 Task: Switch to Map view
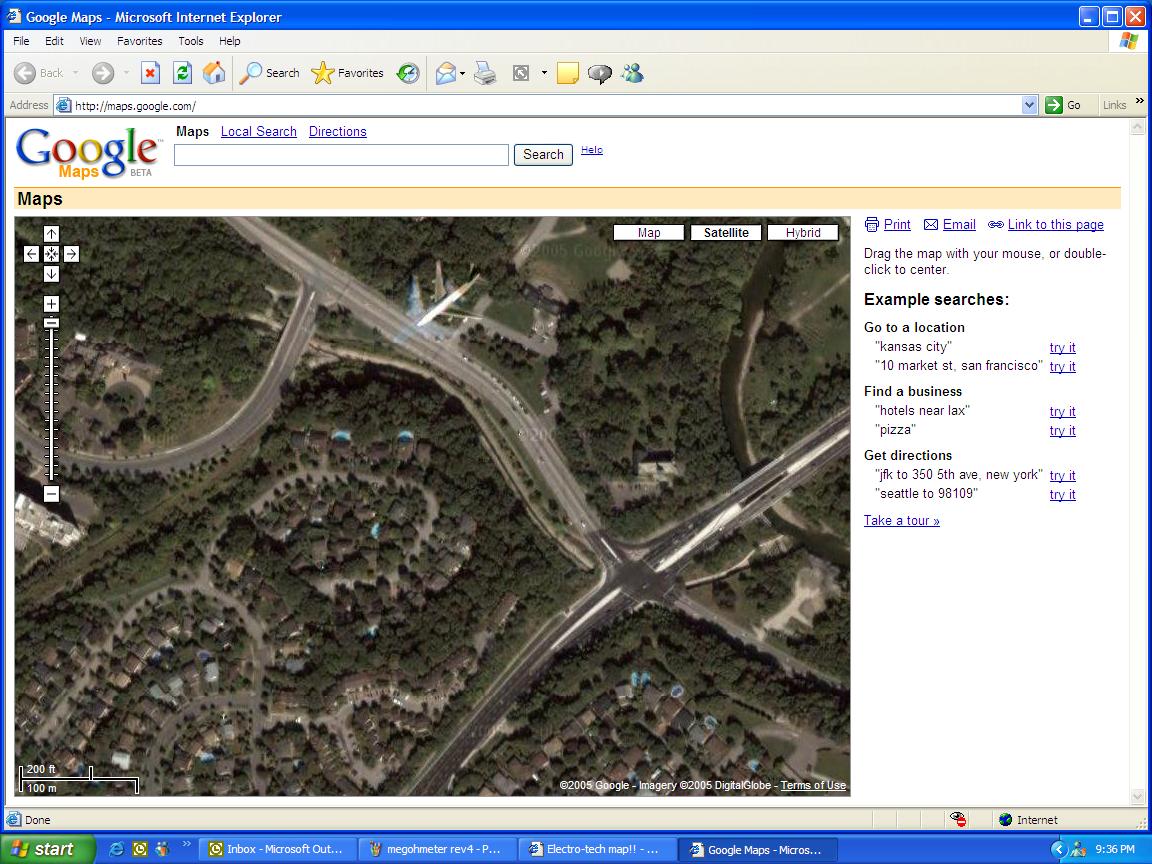point(649,233)
